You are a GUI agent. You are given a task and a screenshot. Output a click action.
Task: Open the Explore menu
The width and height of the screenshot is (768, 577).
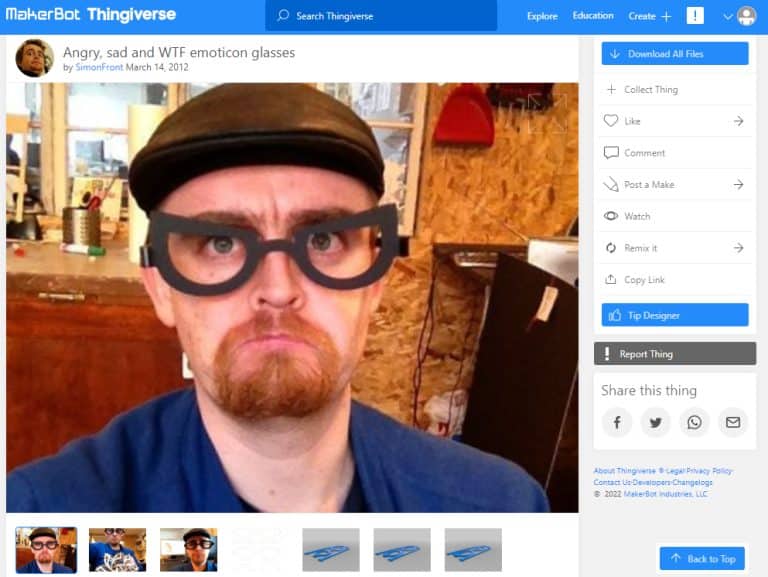542,16
